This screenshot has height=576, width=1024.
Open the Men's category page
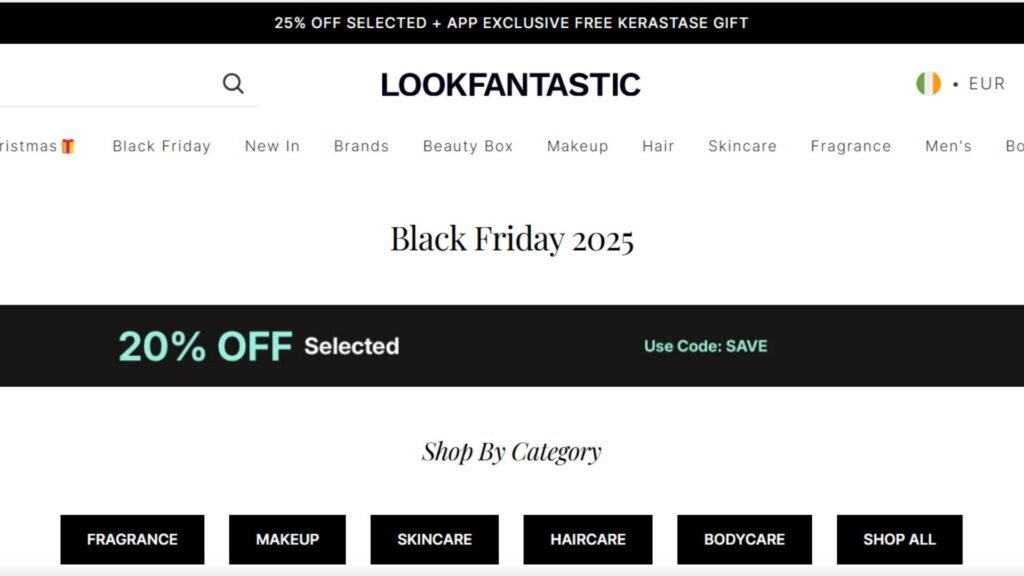947,146
